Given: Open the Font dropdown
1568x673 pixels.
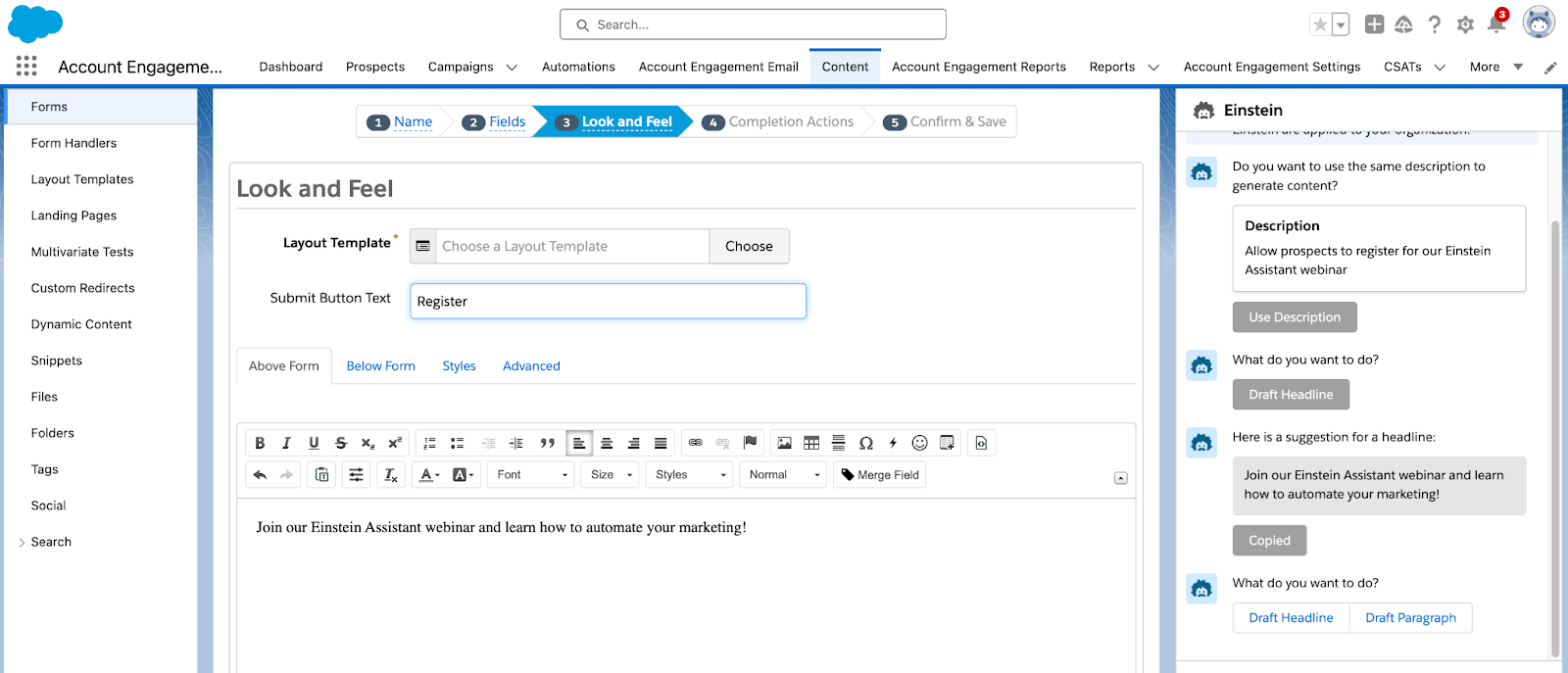Looking at the screenshot, I should pyautogui.click(x=531, y=474).
